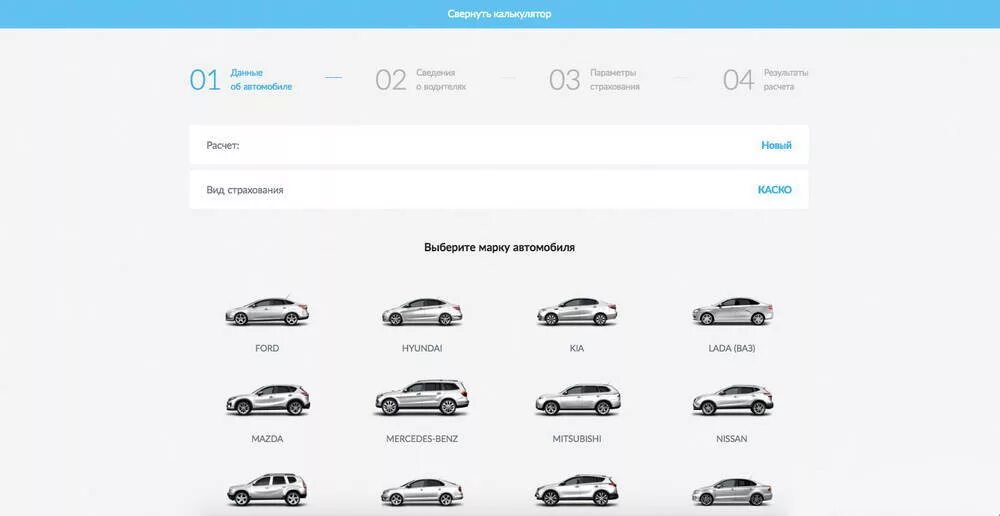Choose the MITSUBISHI brand label

tap(577, 439)
